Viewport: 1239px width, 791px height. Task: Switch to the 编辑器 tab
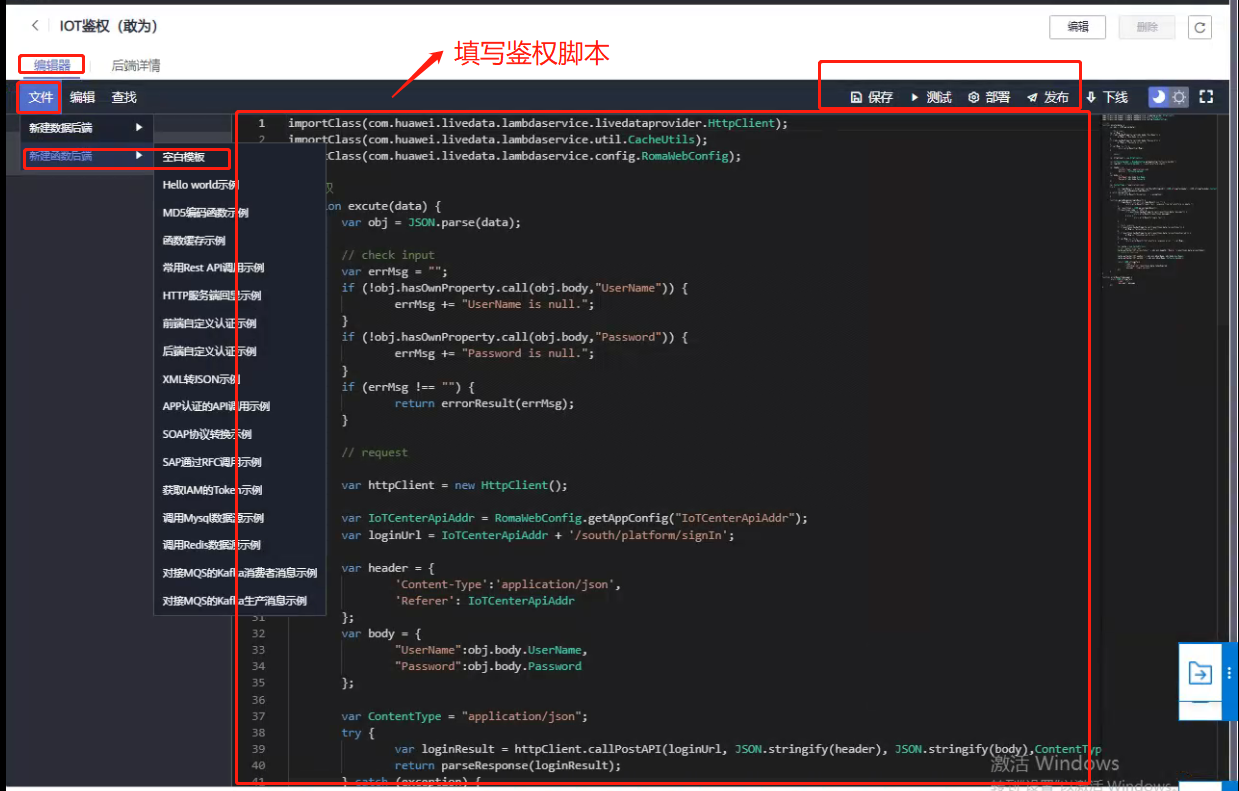[51, 66]
